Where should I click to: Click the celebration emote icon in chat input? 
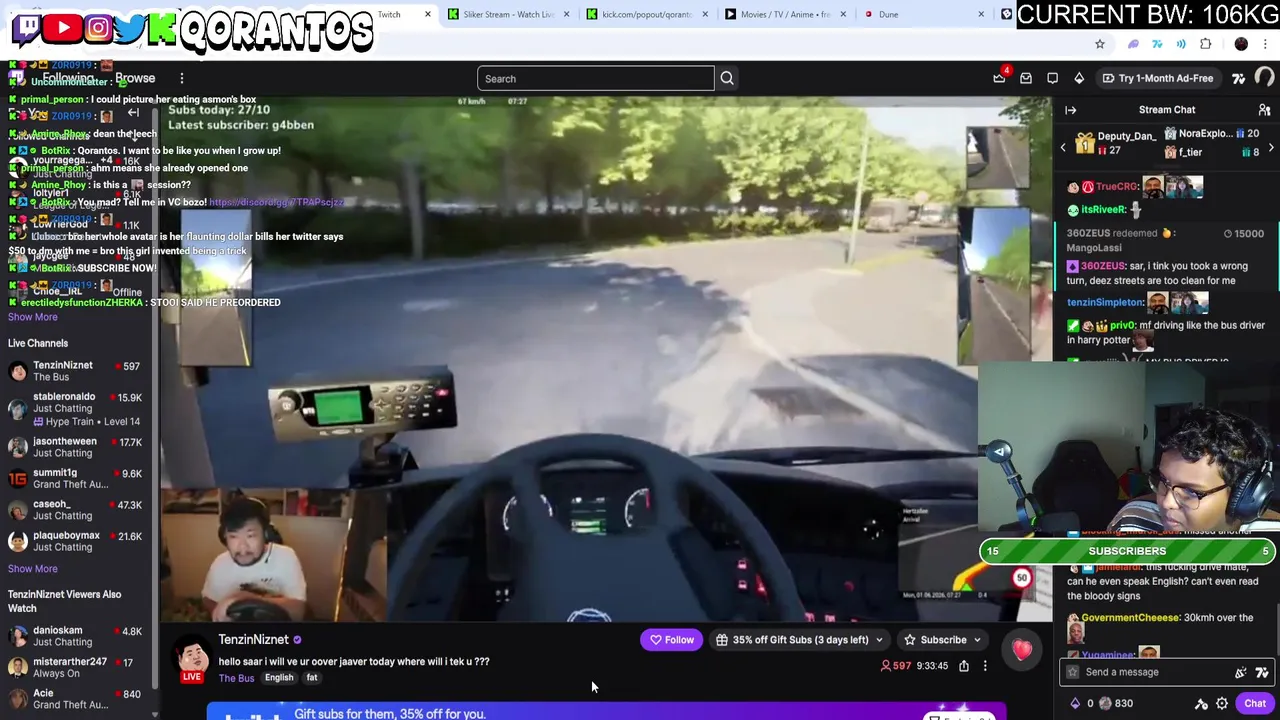pyautogui.click(x=1241, y=672)
